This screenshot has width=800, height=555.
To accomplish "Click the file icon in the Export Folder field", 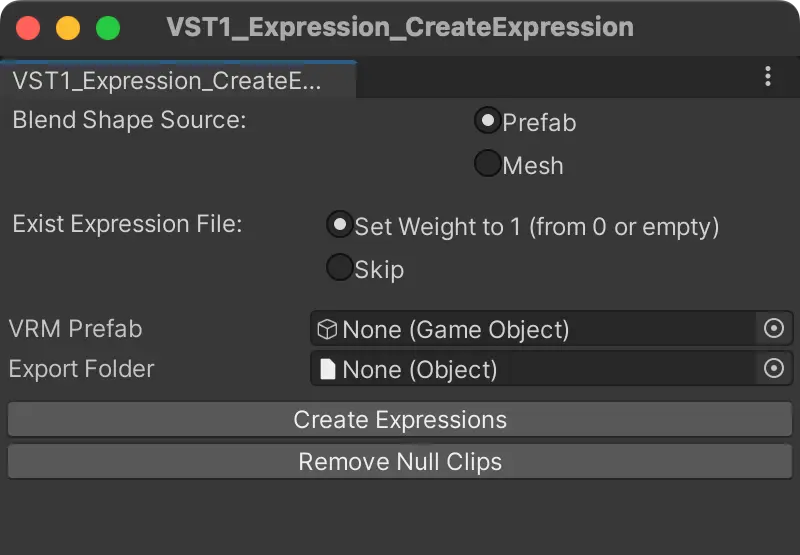I will (327, 370).
